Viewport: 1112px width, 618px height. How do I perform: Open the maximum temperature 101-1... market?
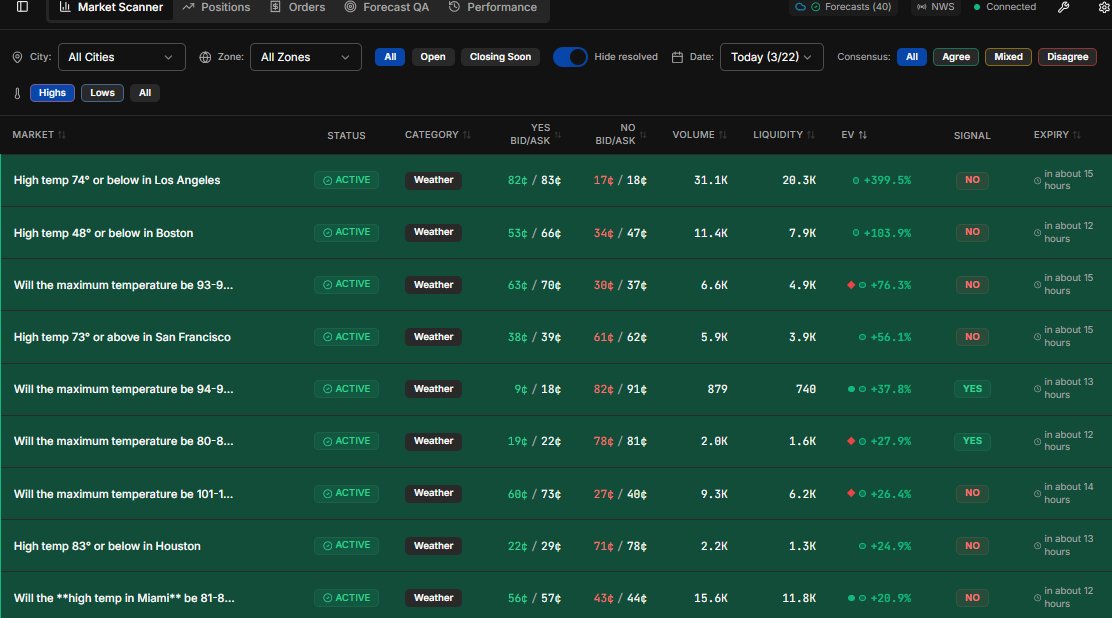point(123,494)
